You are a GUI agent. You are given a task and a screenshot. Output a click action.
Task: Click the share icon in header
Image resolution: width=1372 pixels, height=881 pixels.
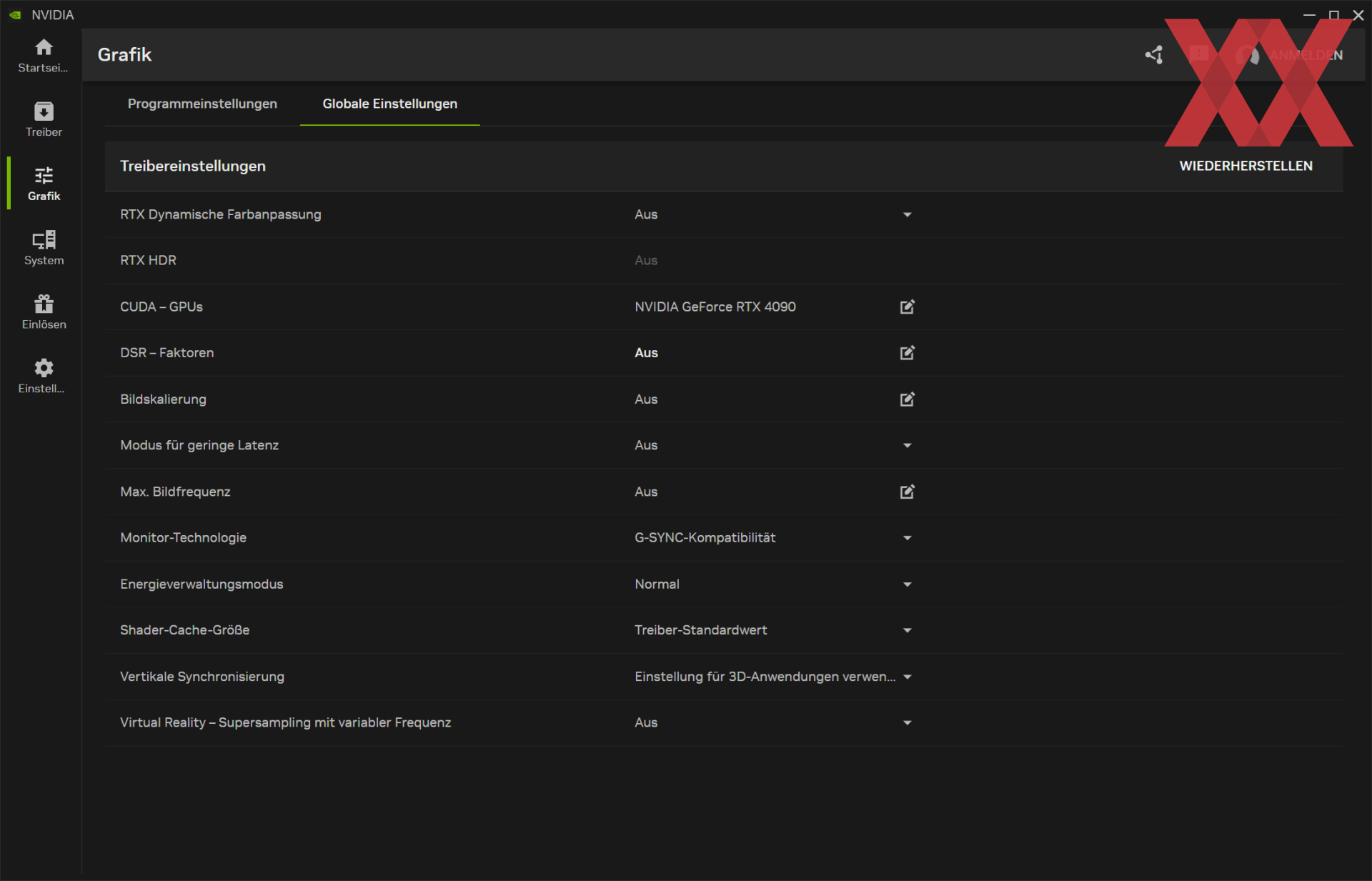(x=1154, y=55)
